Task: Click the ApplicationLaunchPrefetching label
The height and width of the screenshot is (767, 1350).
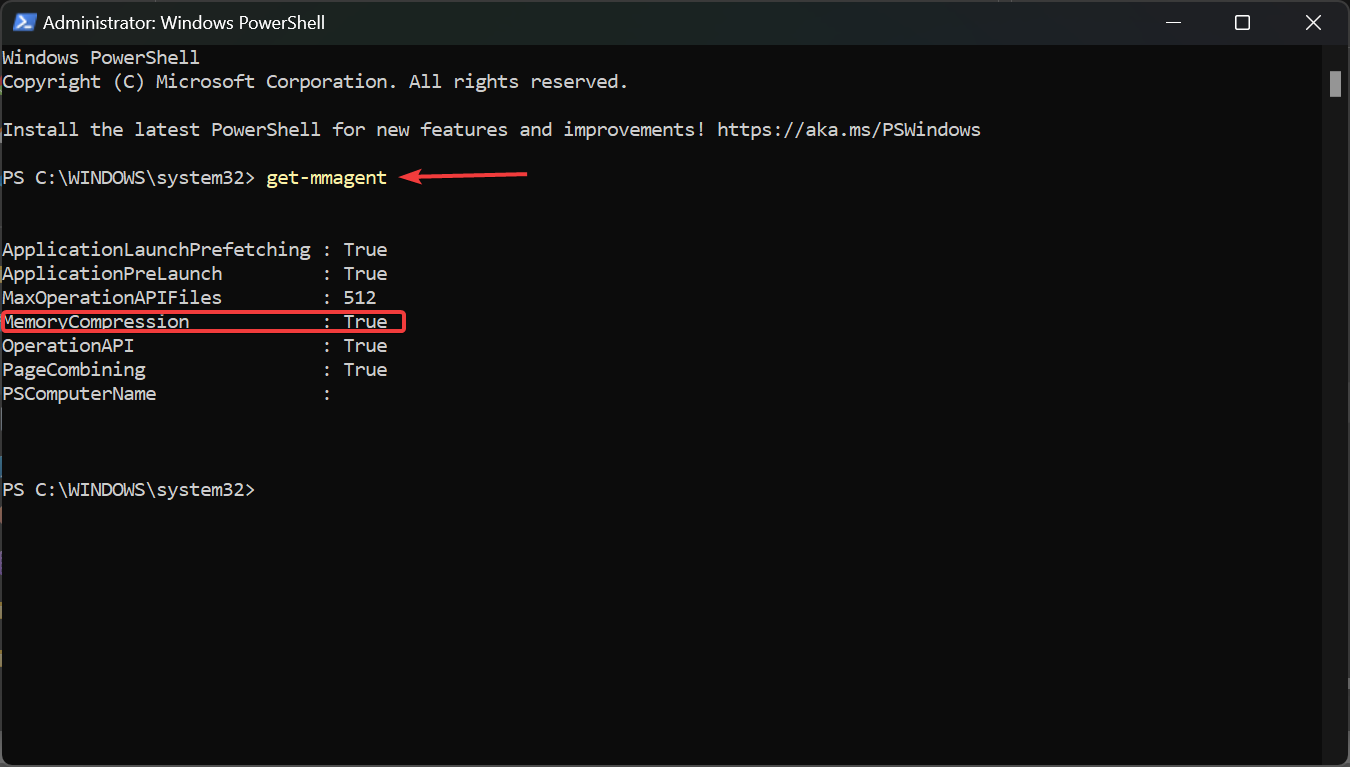Action: (156, 249)
